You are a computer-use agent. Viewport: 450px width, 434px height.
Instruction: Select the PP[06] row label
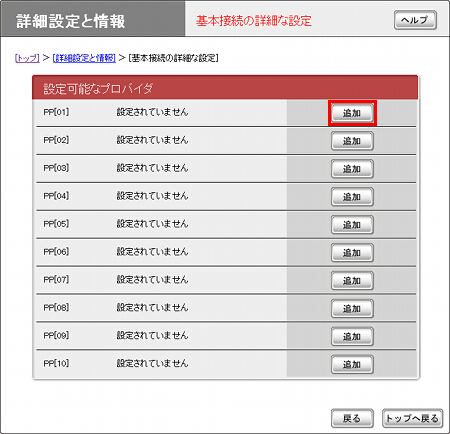point(56,252)
